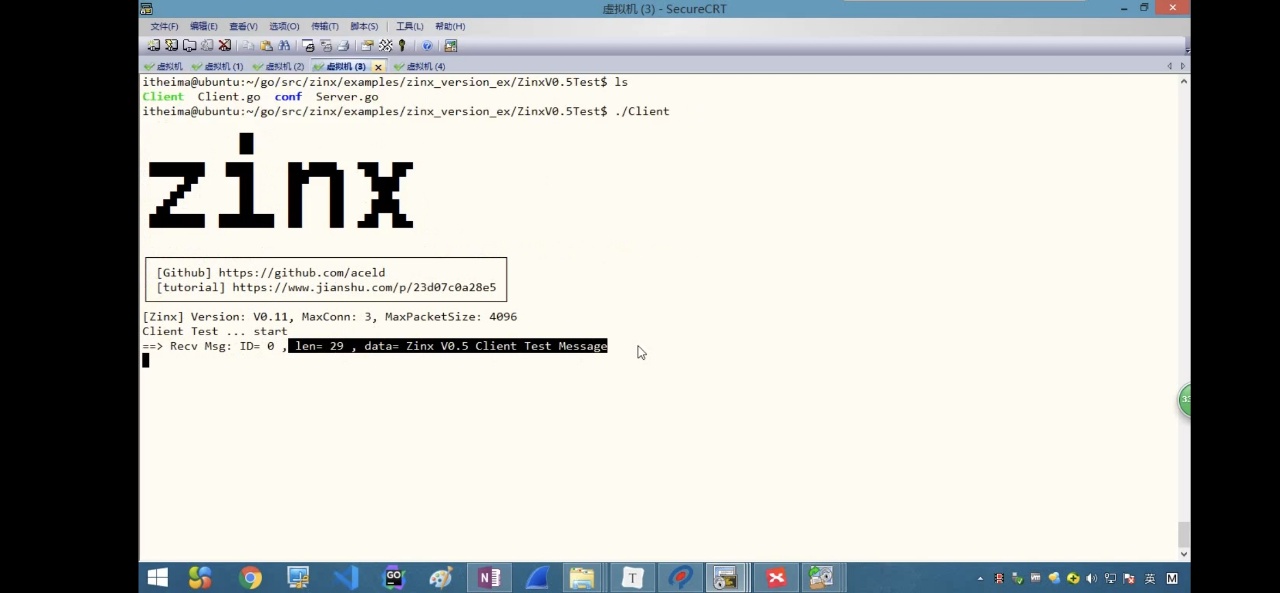Open the 帮助(H) menu
1280x593 pixels.
click(450, 26)
